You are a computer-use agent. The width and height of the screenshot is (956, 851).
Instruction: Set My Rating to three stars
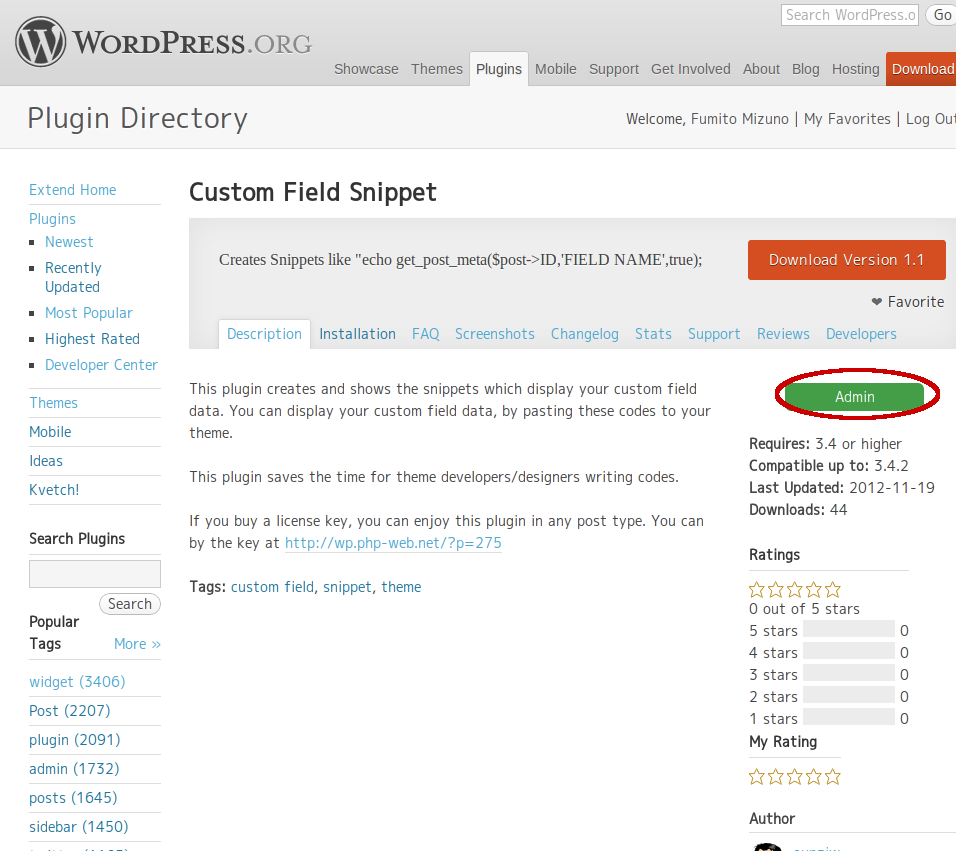pyautogui.click(x=794, y=777)
